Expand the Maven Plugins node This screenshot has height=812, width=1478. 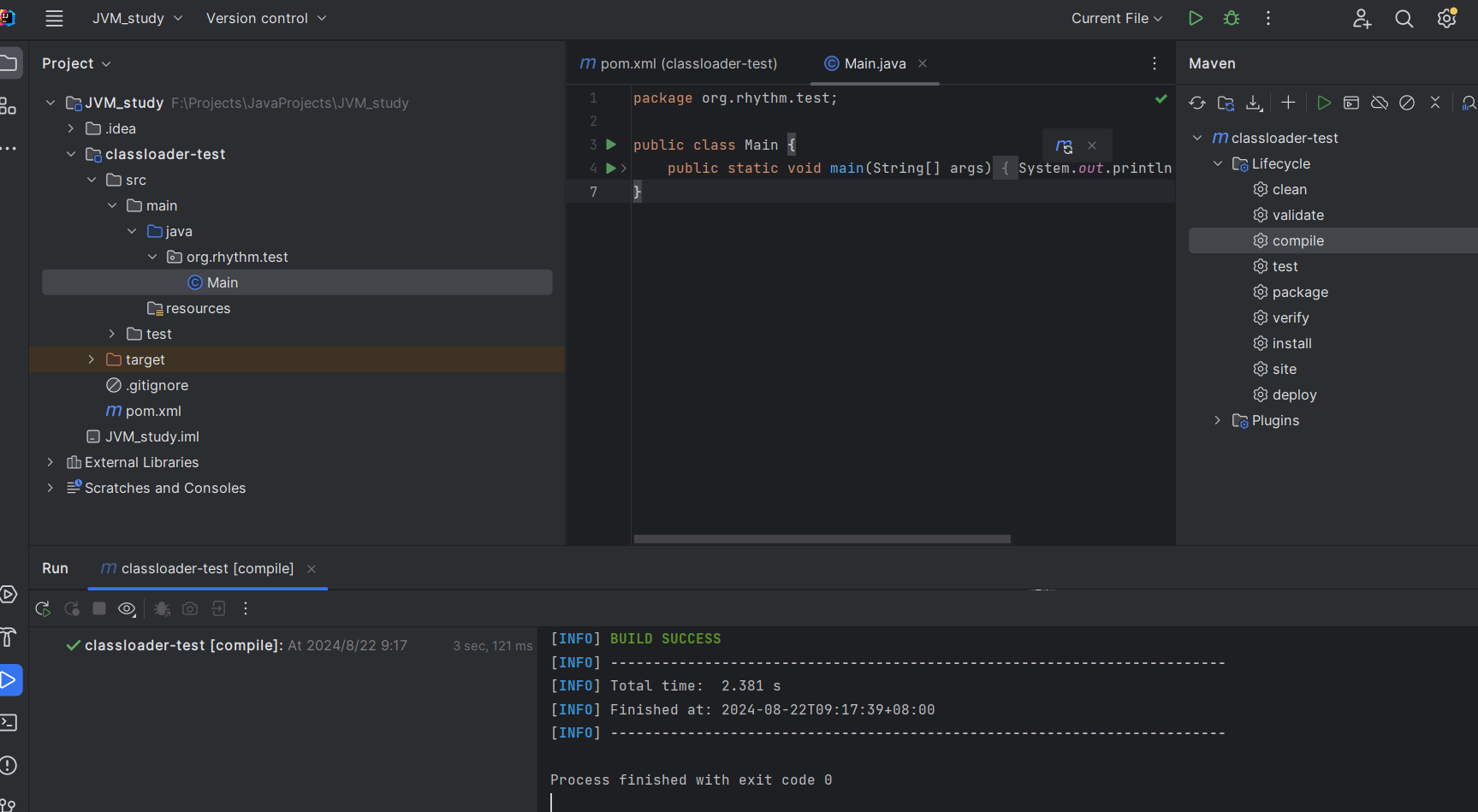[1218, 420]
